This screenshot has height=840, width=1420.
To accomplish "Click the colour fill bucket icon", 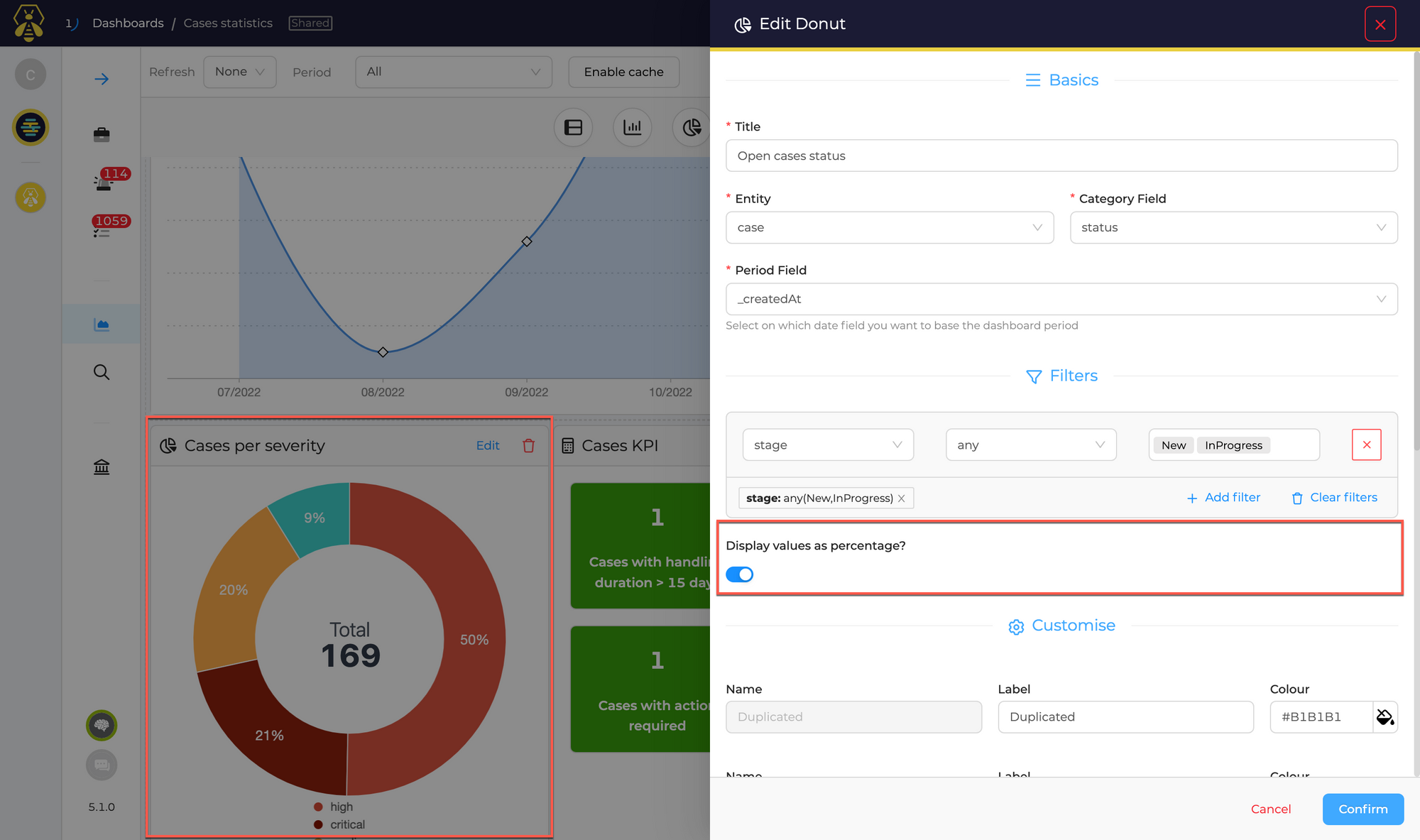I will click(x=1384, y=717).
